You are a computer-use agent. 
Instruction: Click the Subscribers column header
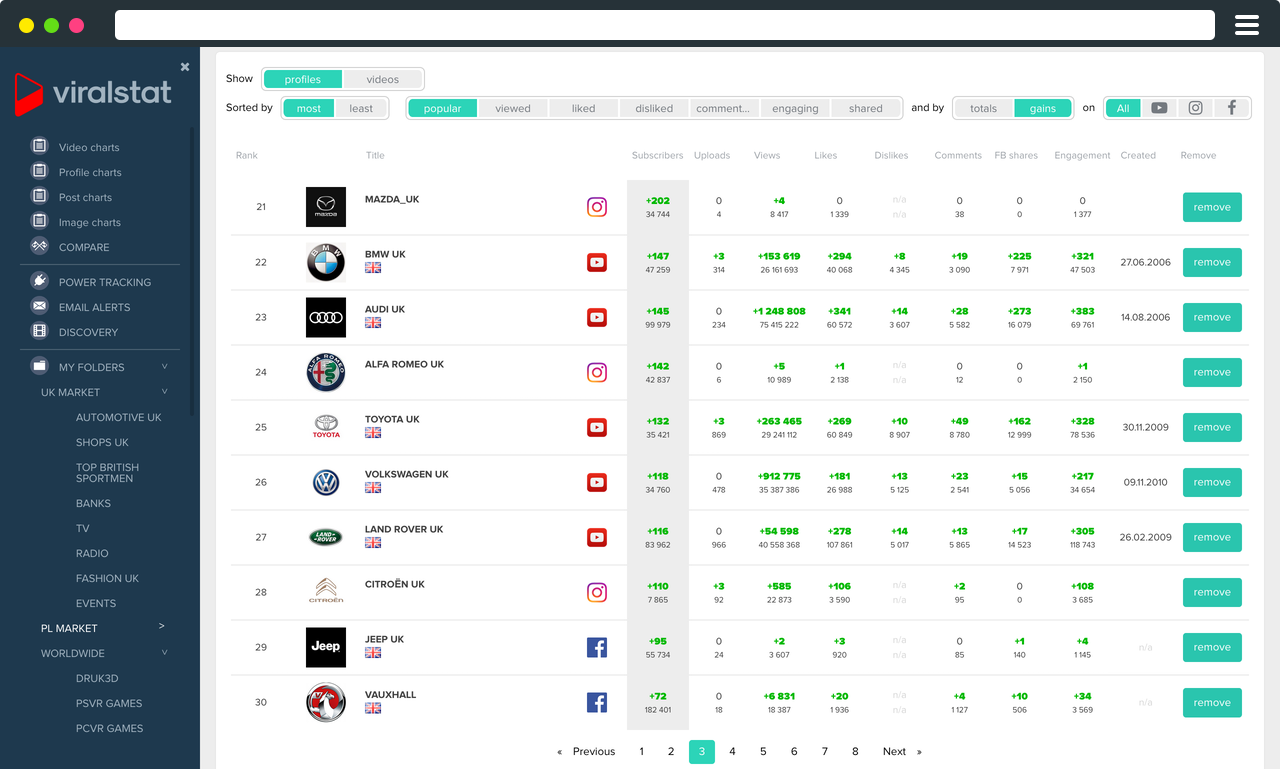(657, 155)
